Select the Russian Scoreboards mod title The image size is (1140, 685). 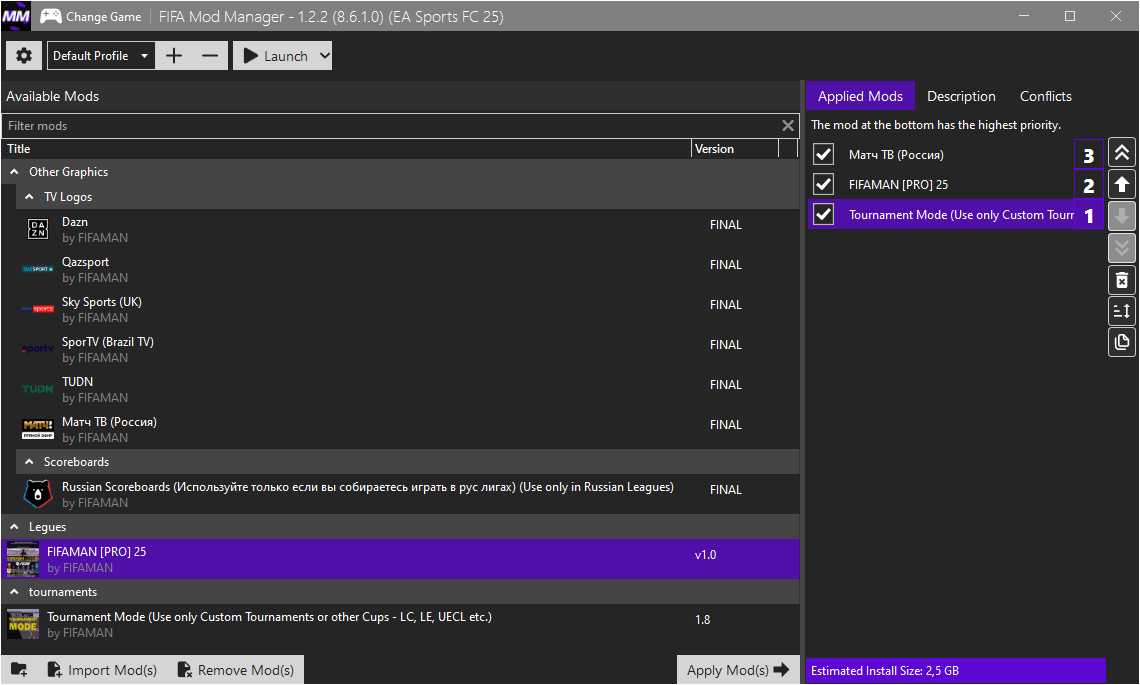tap(368, 487)
